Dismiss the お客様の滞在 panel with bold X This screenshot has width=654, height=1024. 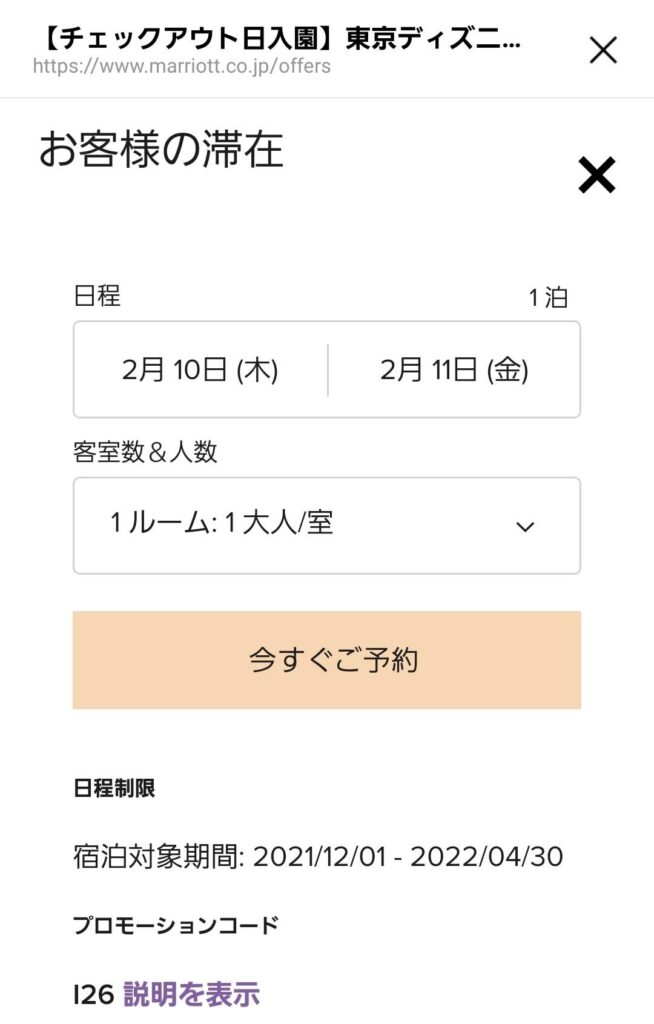[x=597, y=175]
